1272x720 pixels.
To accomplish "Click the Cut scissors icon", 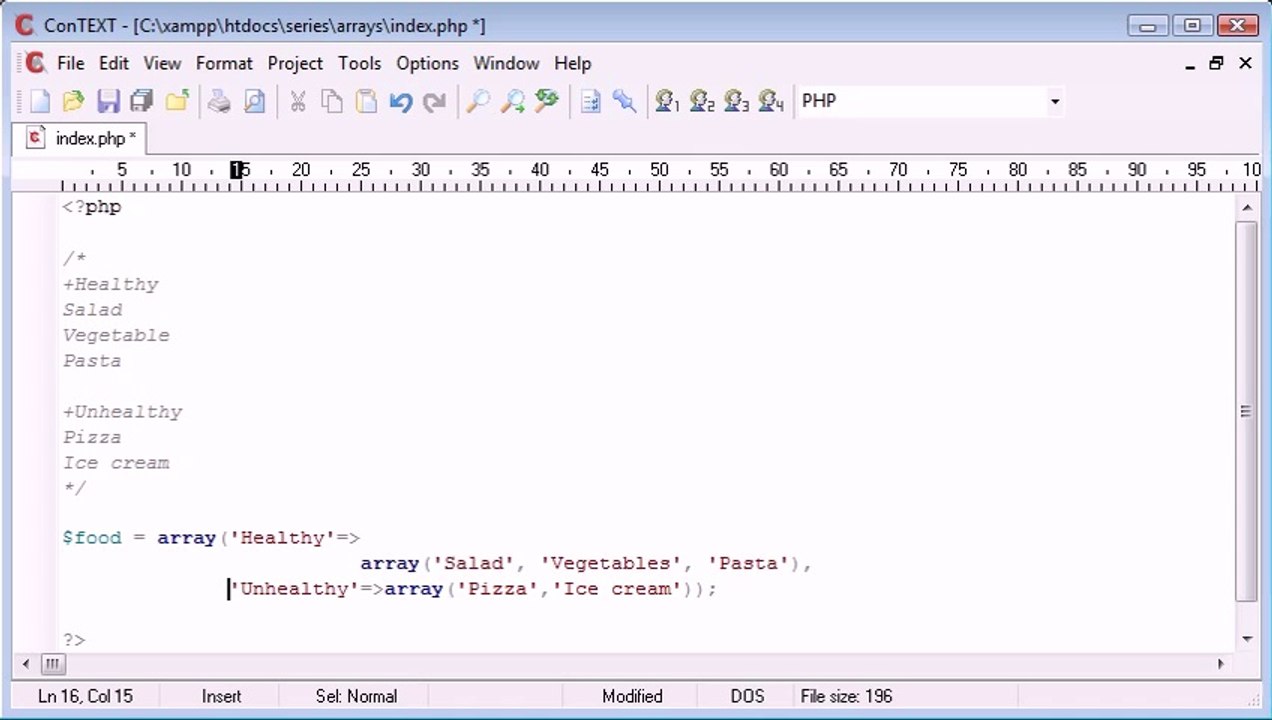I will (x=297, y=101).
